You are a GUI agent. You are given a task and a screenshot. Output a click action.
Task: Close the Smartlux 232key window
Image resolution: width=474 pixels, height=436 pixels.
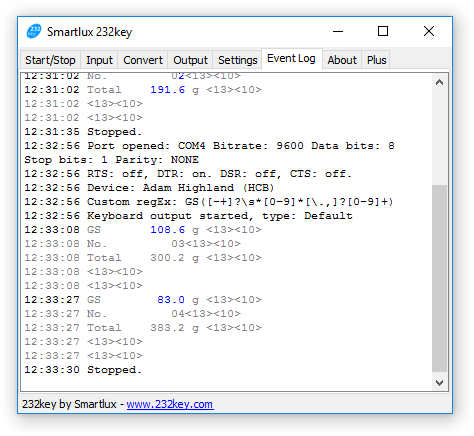pyautogui.click(x=429, y=31)
